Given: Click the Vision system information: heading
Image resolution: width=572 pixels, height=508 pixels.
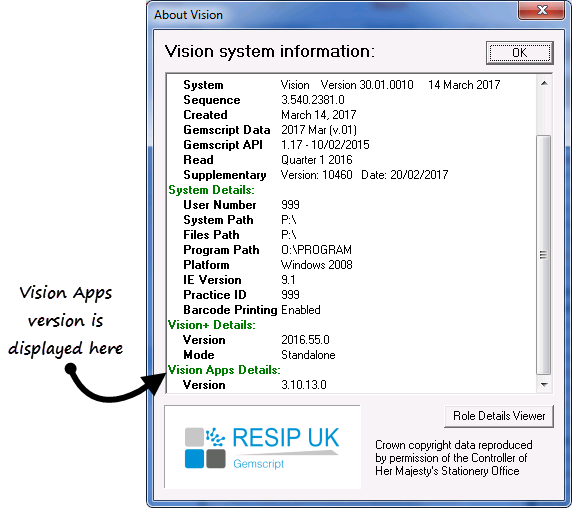Looking at the screenshot, I should (270, 51).
